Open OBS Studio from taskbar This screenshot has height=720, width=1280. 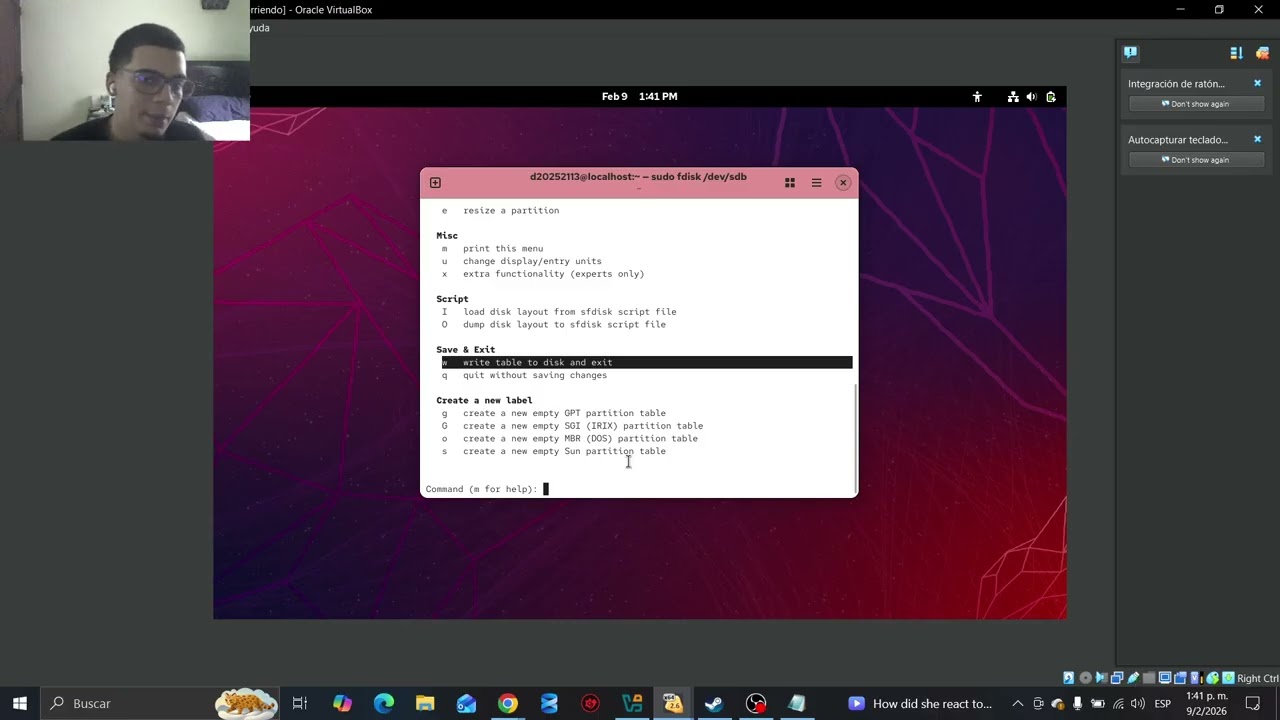755,703
